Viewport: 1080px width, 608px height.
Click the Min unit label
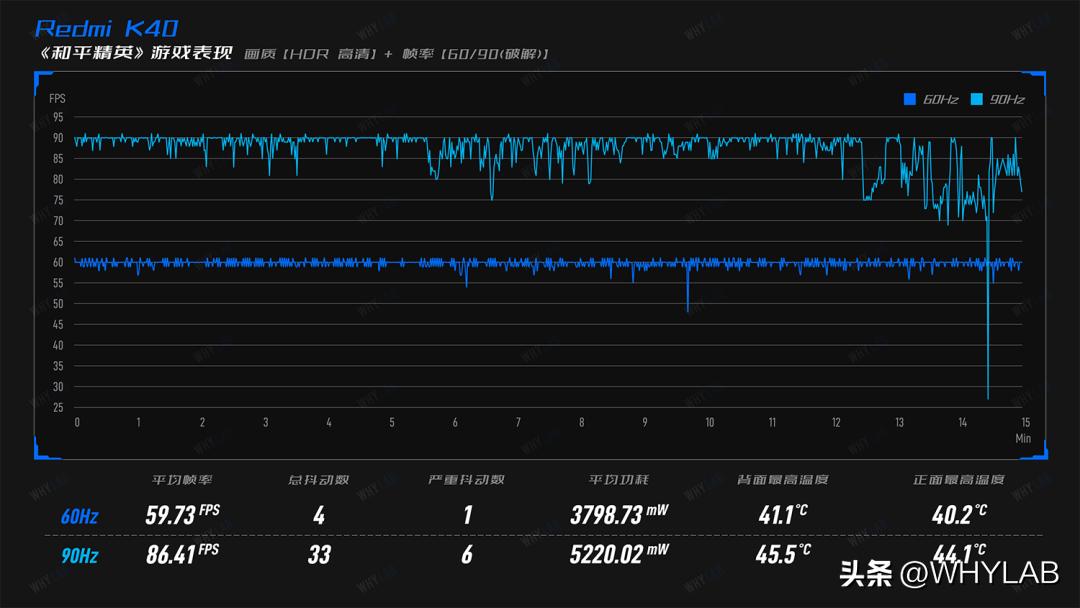click(1023, 438)
